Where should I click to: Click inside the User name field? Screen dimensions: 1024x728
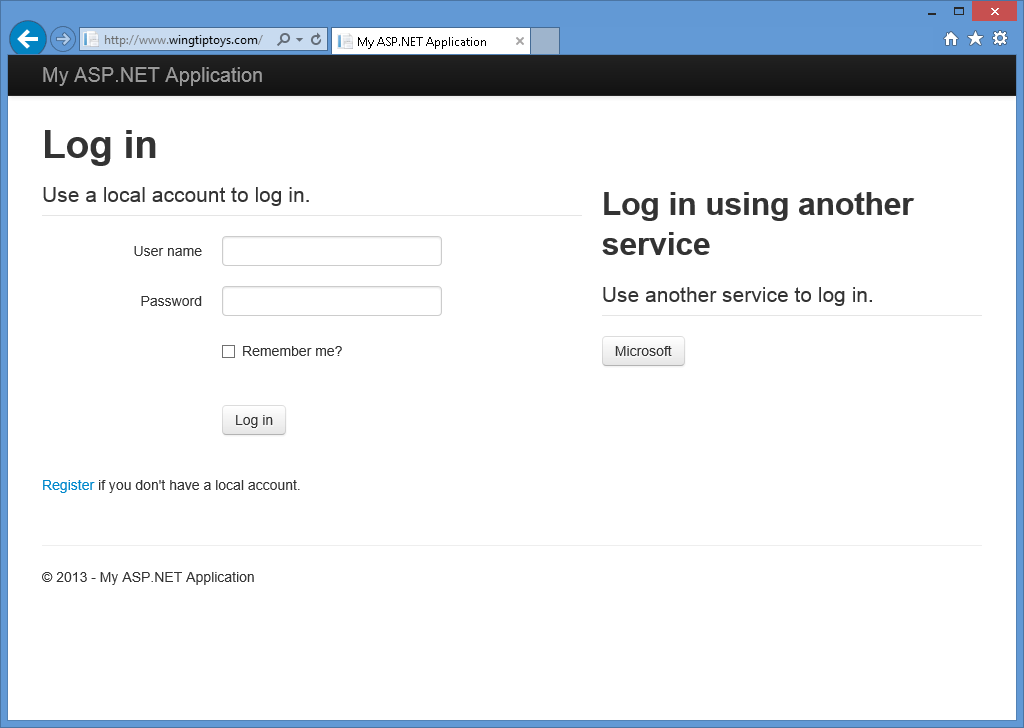click(x=331, y=251)
